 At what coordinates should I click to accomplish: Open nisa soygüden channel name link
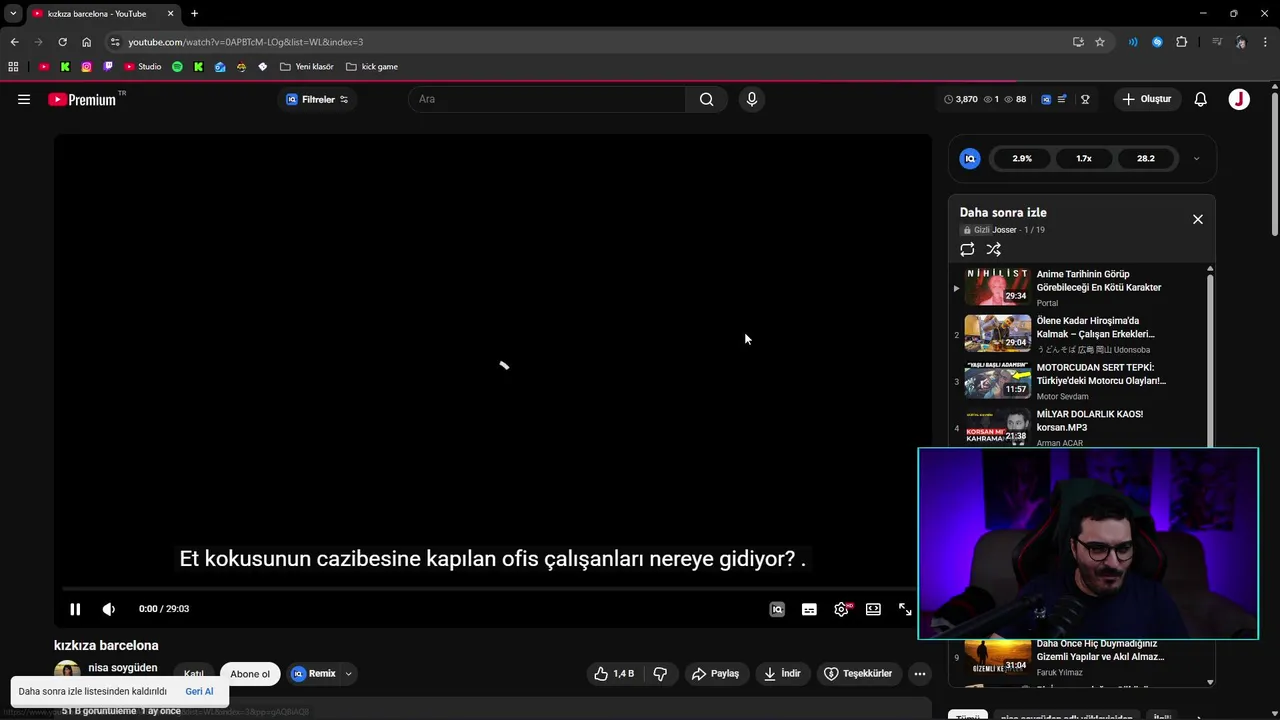123,668
